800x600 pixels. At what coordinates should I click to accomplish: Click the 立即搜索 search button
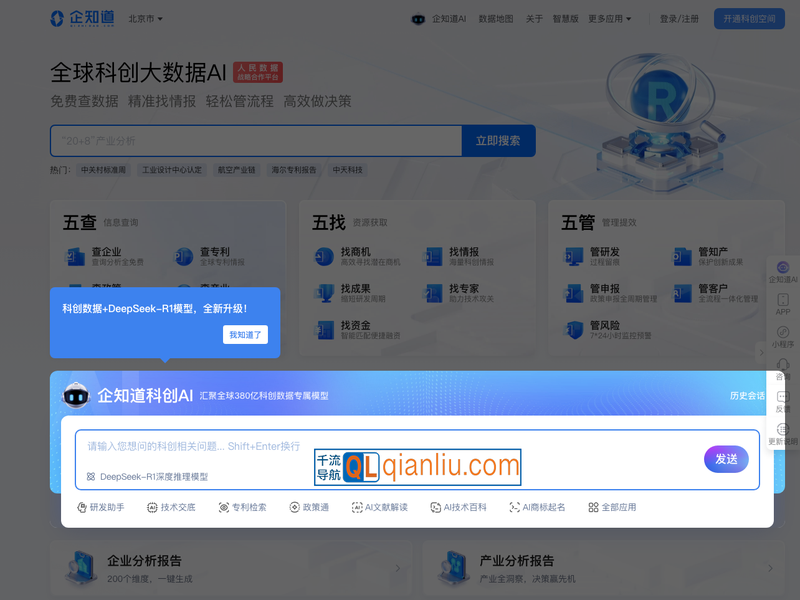point(497,141)
